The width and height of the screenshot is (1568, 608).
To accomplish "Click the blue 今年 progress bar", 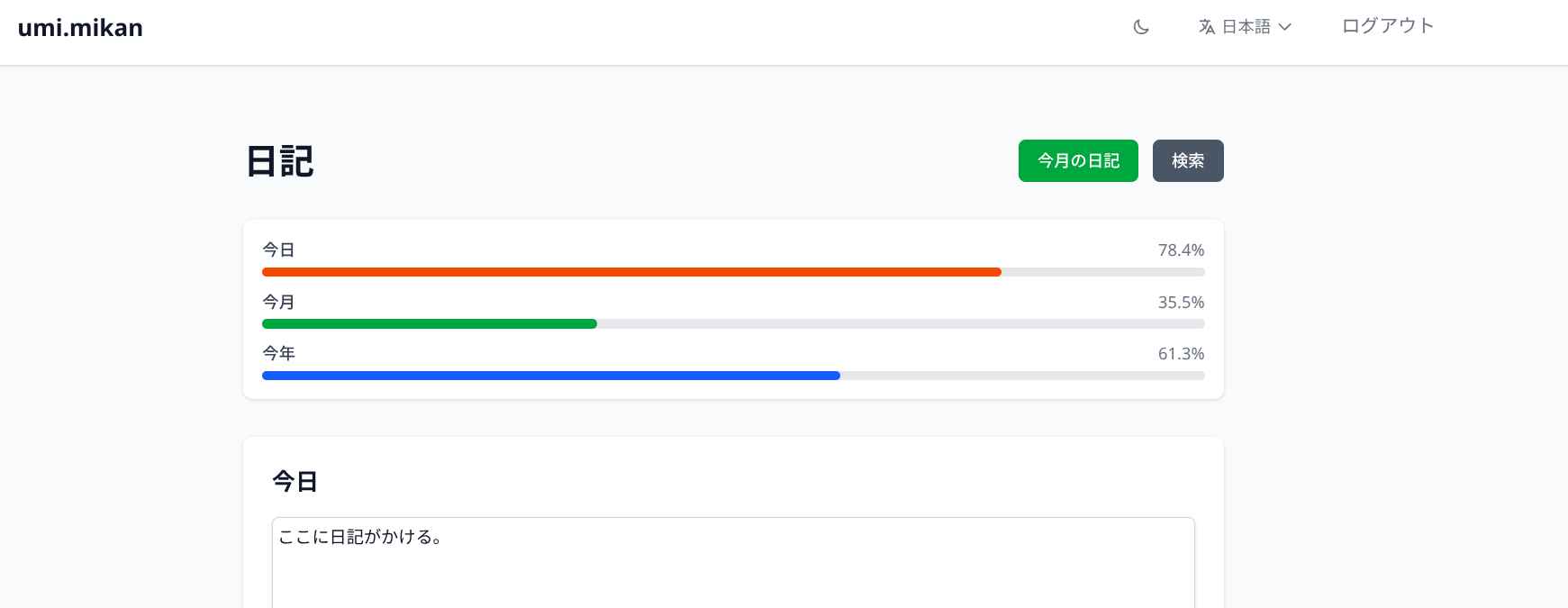I will [551, 376].
